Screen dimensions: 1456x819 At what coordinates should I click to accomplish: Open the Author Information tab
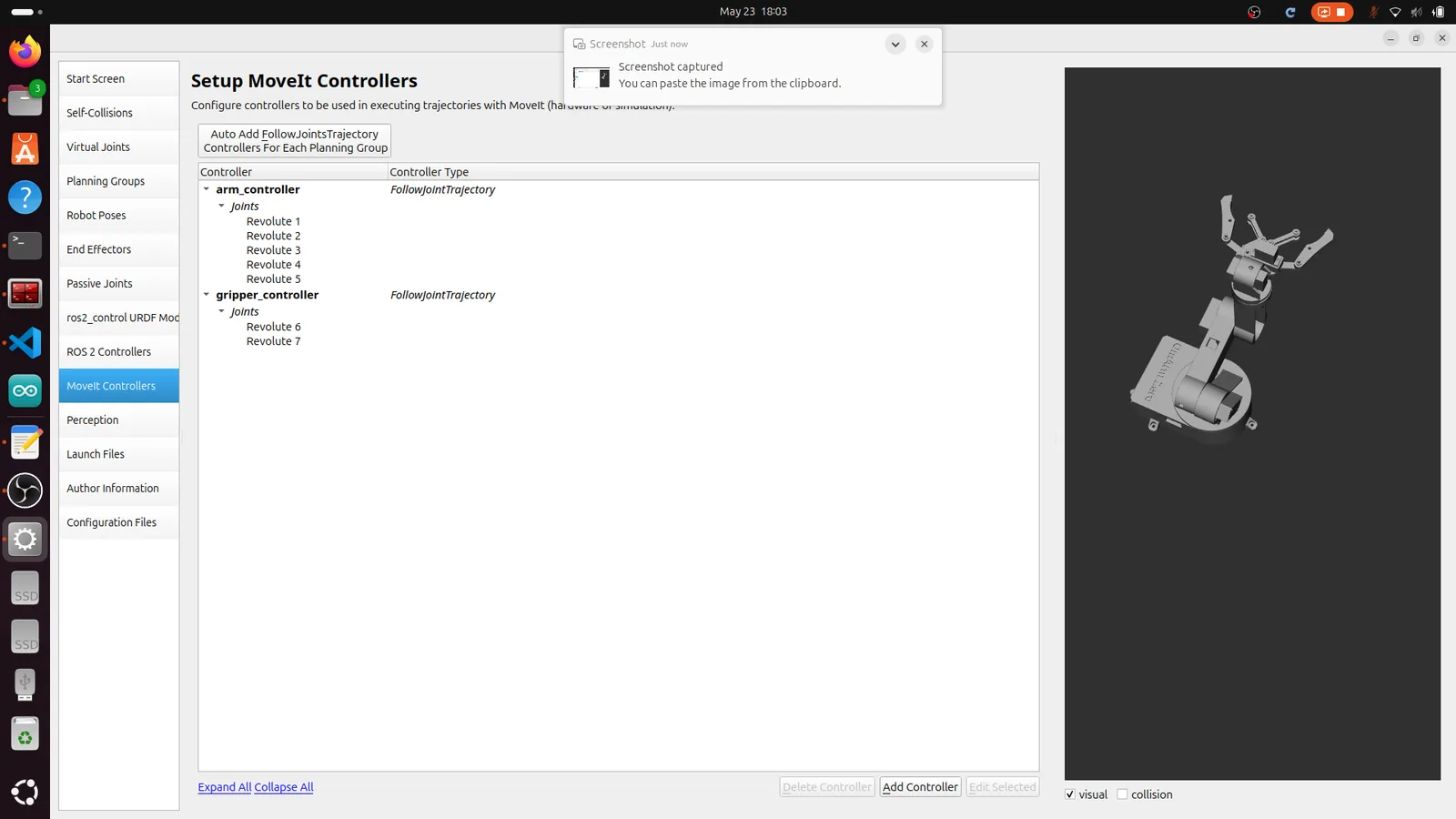[118, 489]
